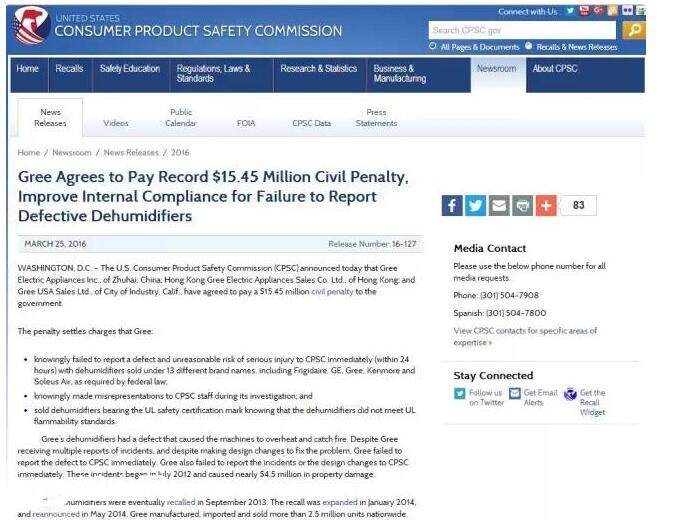
Task: Click the magnifier search button
Action: click(634, 30)
